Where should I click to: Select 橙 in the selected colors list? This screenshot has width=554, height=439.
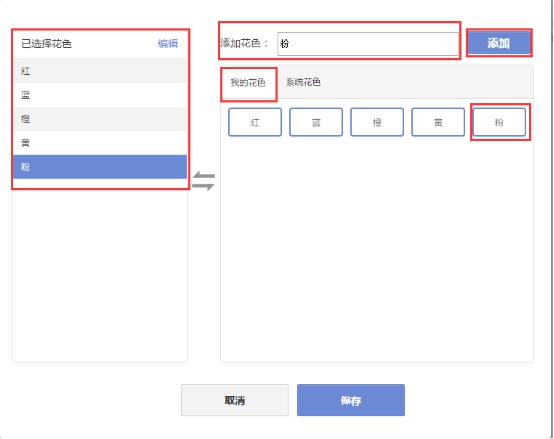click(x=100, y=119)
